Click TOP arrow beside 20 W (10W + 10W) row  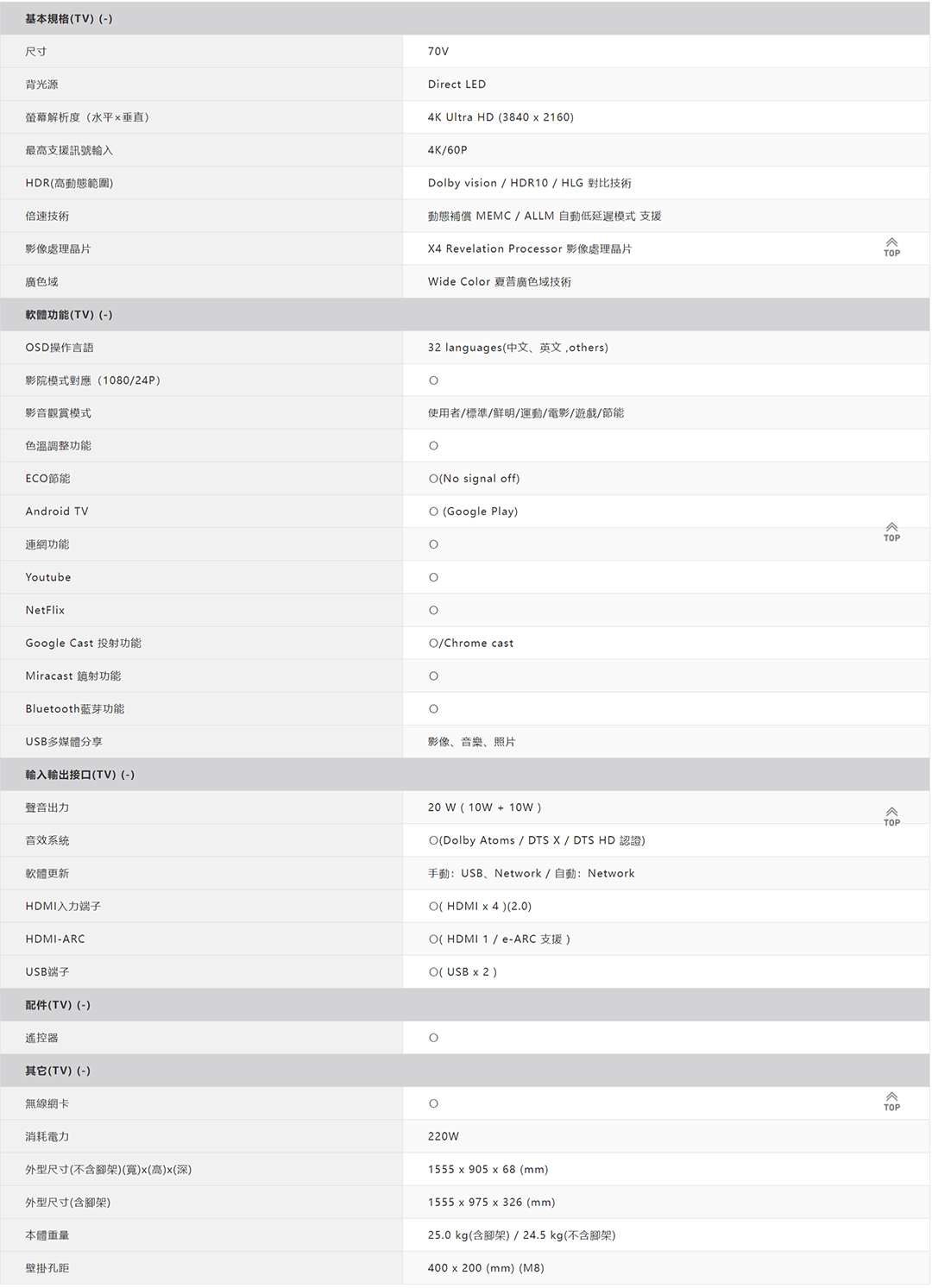coord(891,816)
